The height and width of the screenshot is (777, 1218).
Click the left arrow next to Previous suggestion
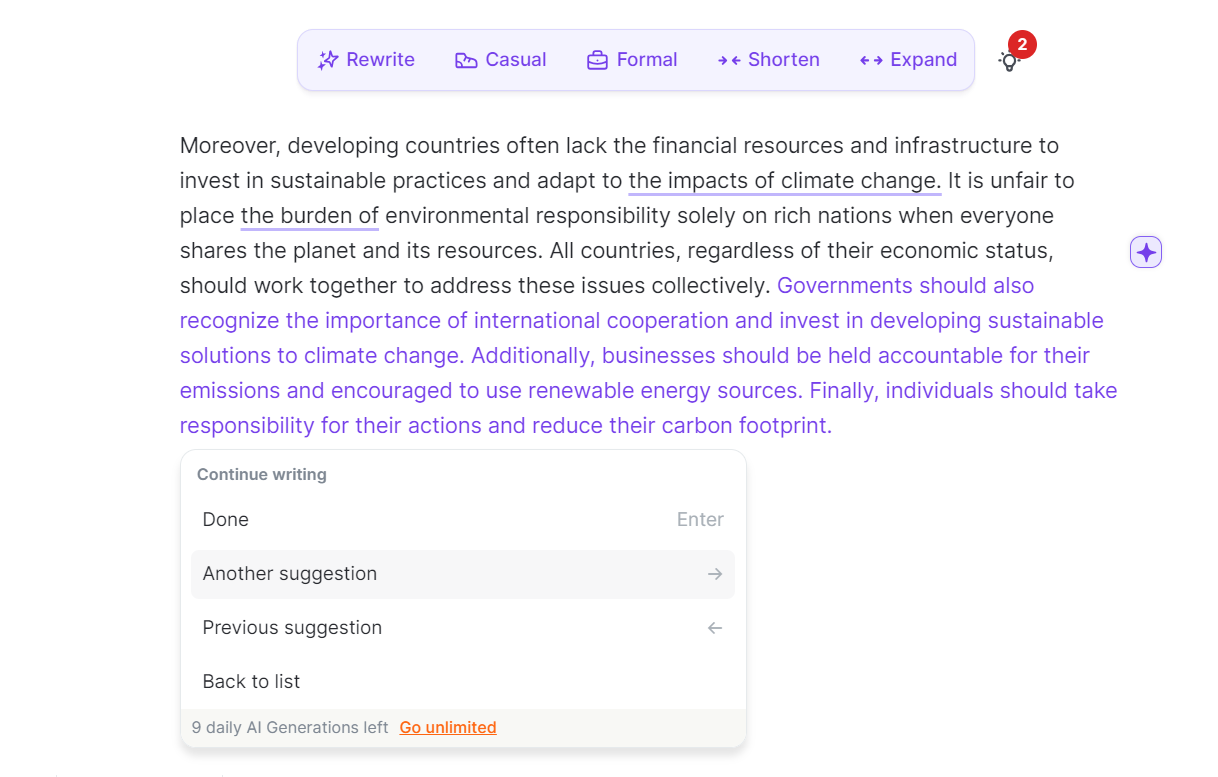point(714,628)
